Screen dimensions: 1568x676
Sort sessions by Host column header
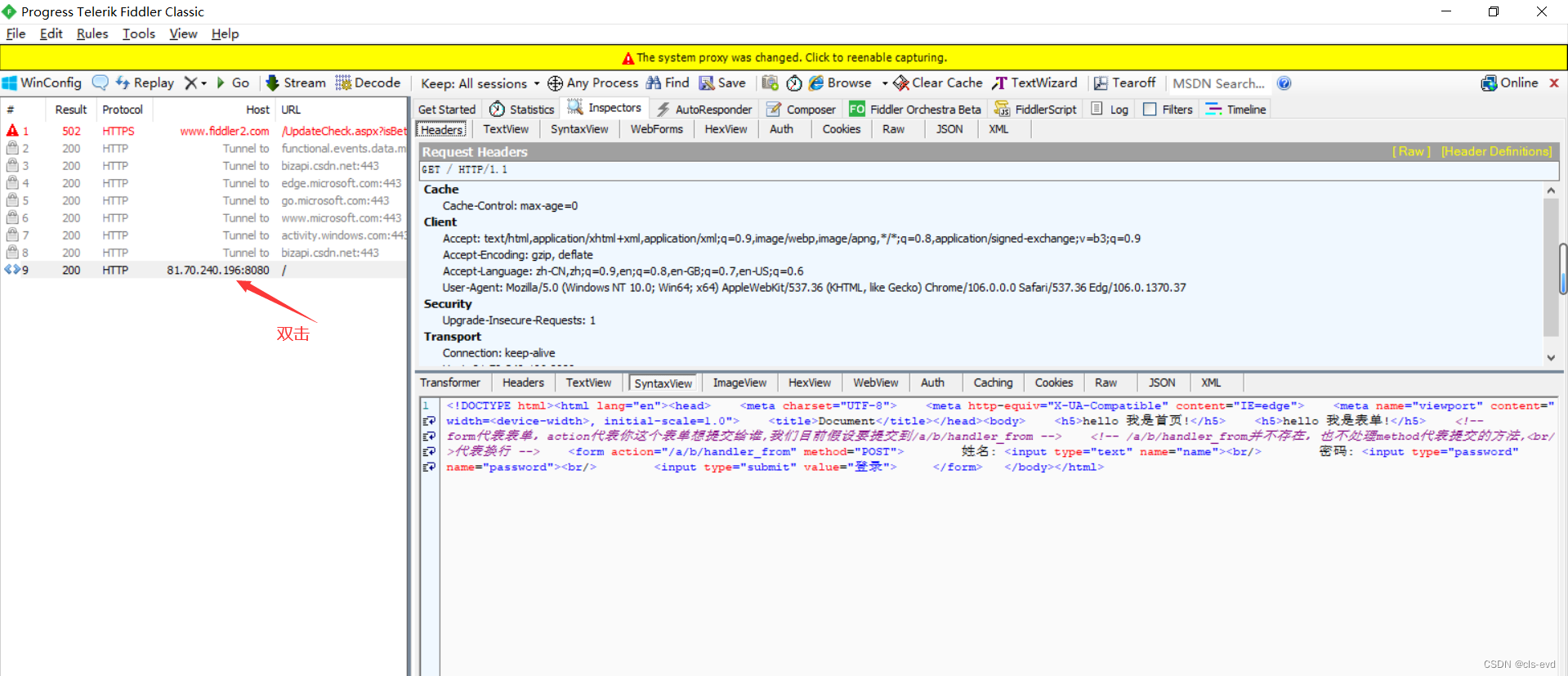(216, 110)
